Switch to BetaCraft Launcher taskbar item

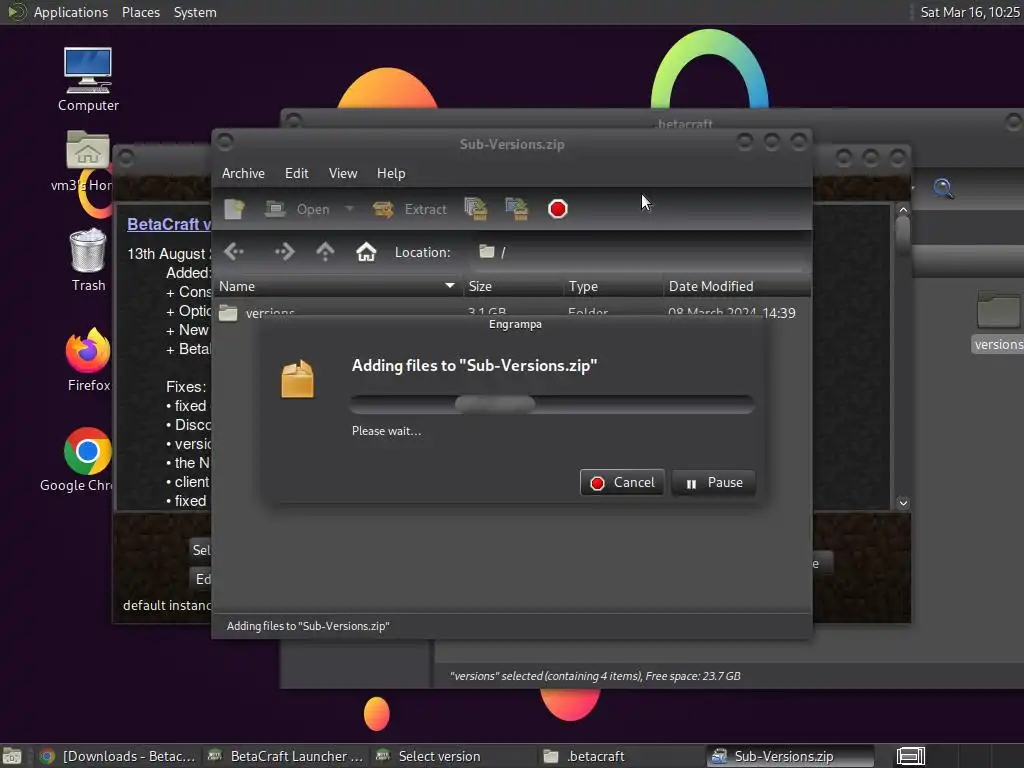[x=285, y=756]
